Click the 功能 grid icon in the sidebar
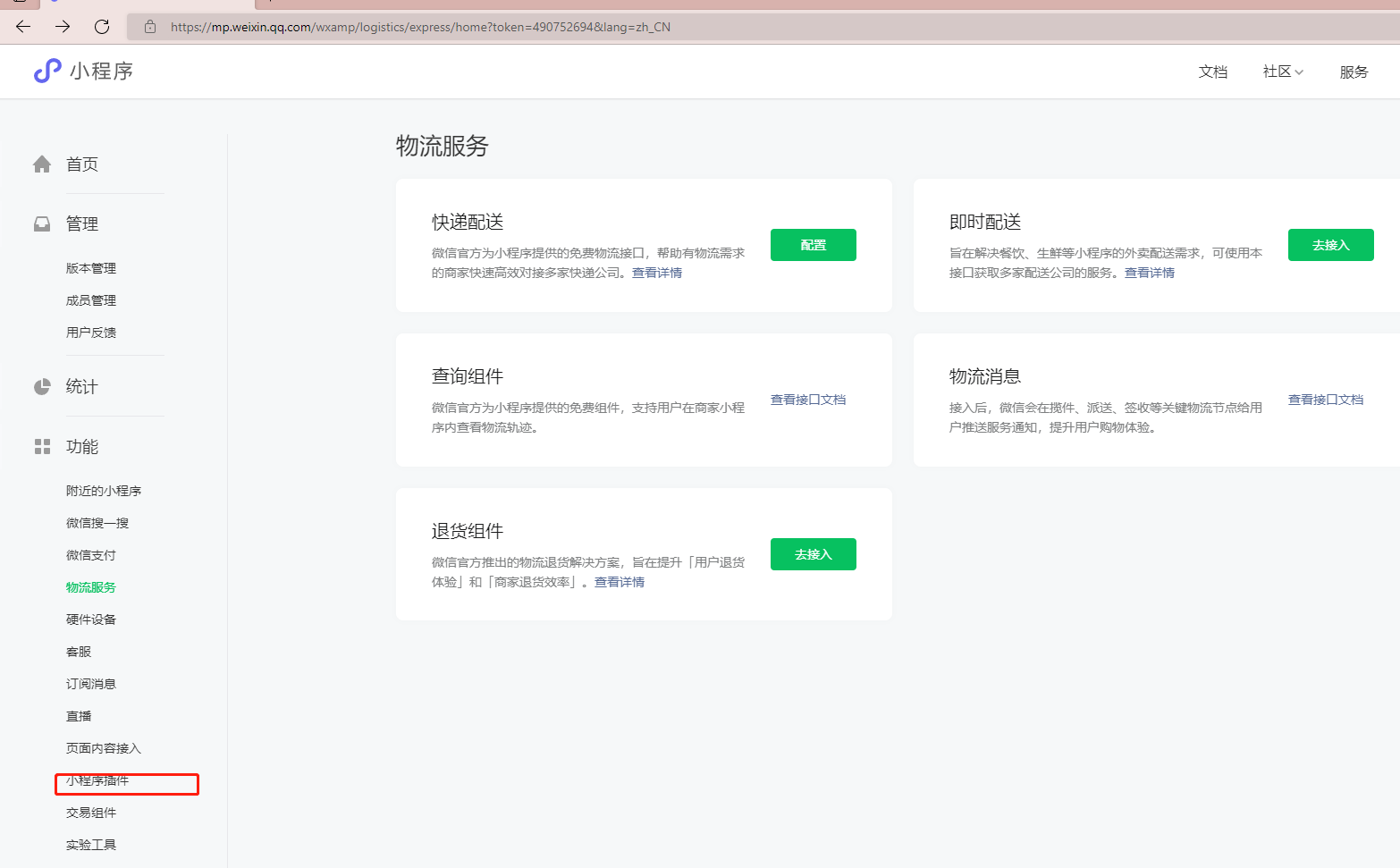Image resolution: width=1400 pixels, height=868 pixels. 42,446
